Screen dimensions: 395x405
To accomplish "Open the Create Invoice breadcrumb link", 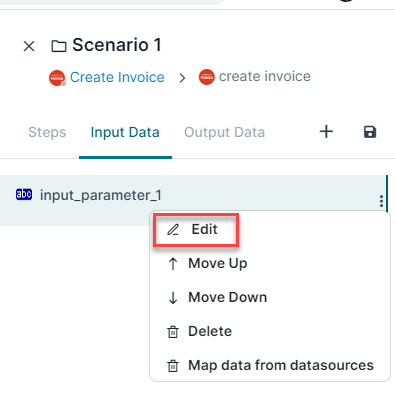I will coord(117,77).
